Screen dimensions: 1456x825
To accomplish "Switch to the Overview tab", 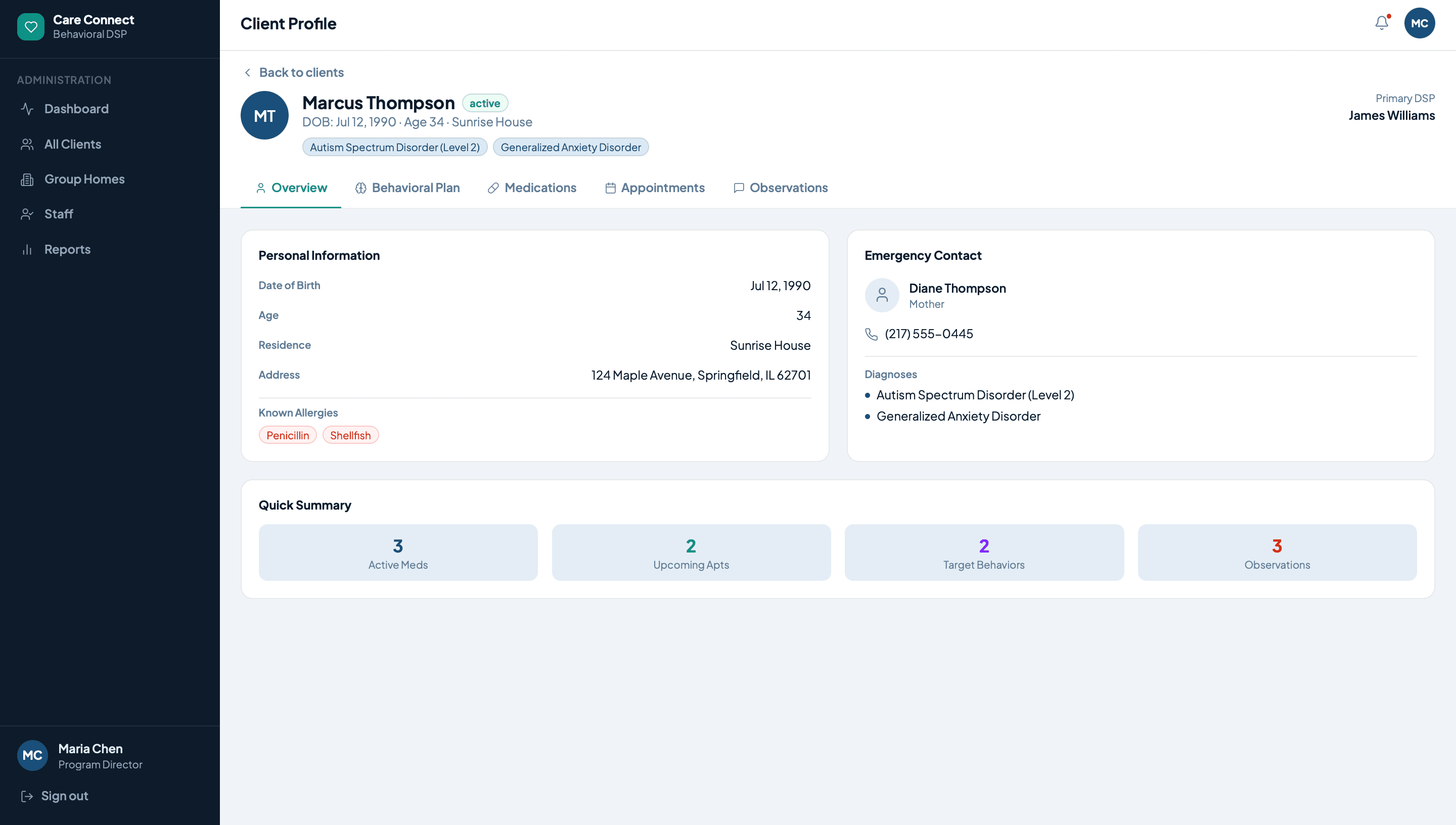I will point(291,188).
